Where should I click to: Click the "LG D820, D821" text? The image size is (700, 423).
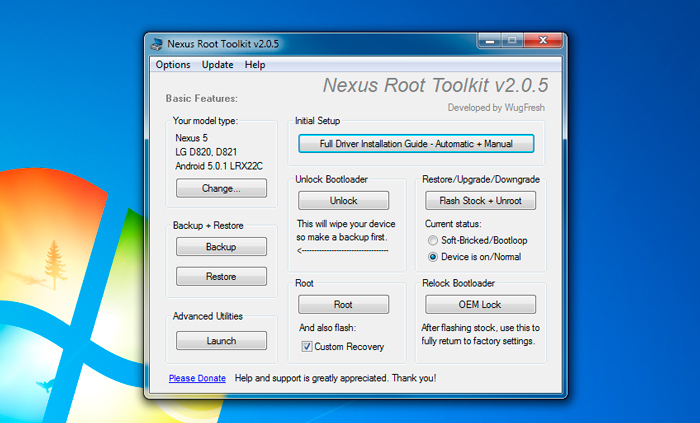click(206, 152)
